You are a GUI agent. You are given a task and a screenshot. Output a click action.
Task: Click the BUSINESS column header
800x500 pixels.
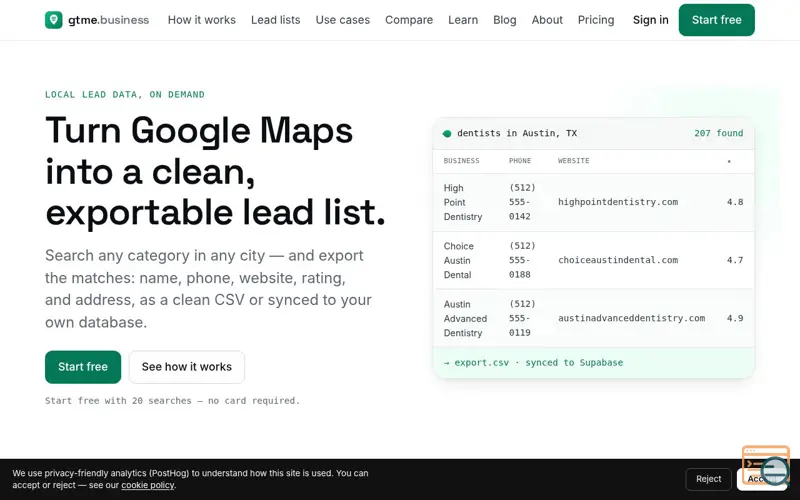click(x=461, y=161)
